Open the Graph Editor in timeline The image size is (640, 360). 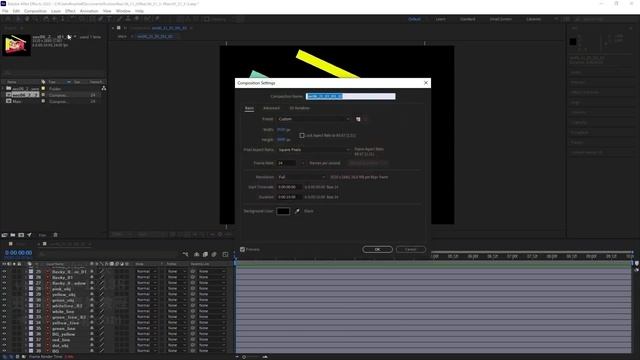click(x=225, y=254)
